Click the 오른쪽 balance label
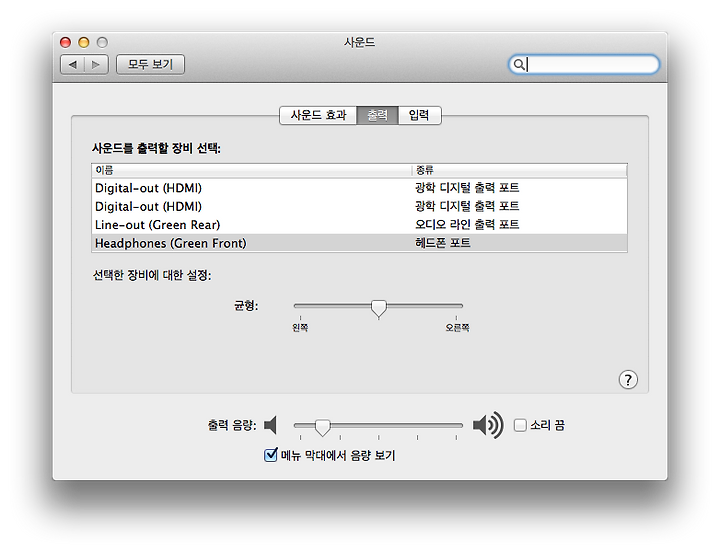 (x=457, y=327)
